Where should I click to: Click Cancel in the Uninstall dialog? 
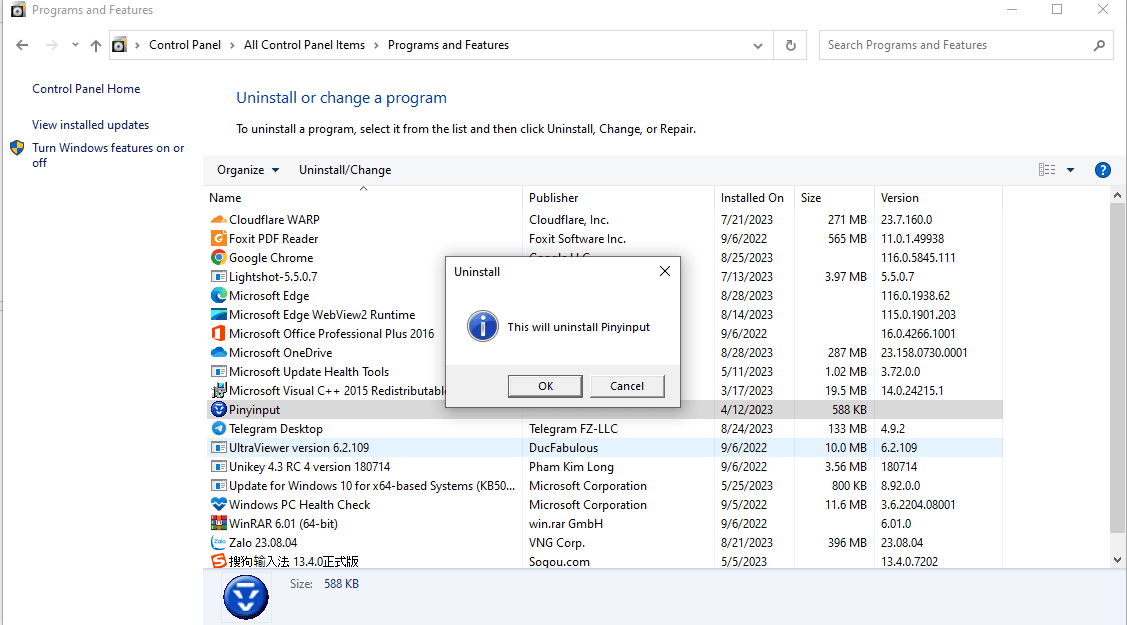pyautogui.click(x=627, y=386)
